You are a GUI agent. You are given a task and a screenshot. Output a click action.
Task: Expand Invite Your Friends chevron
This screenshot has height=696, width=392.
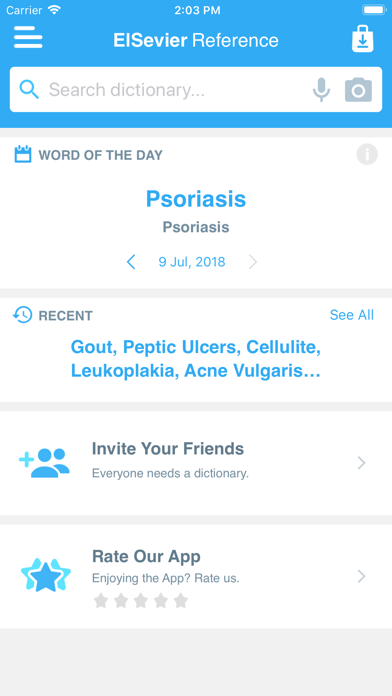[x=362, y=463]
